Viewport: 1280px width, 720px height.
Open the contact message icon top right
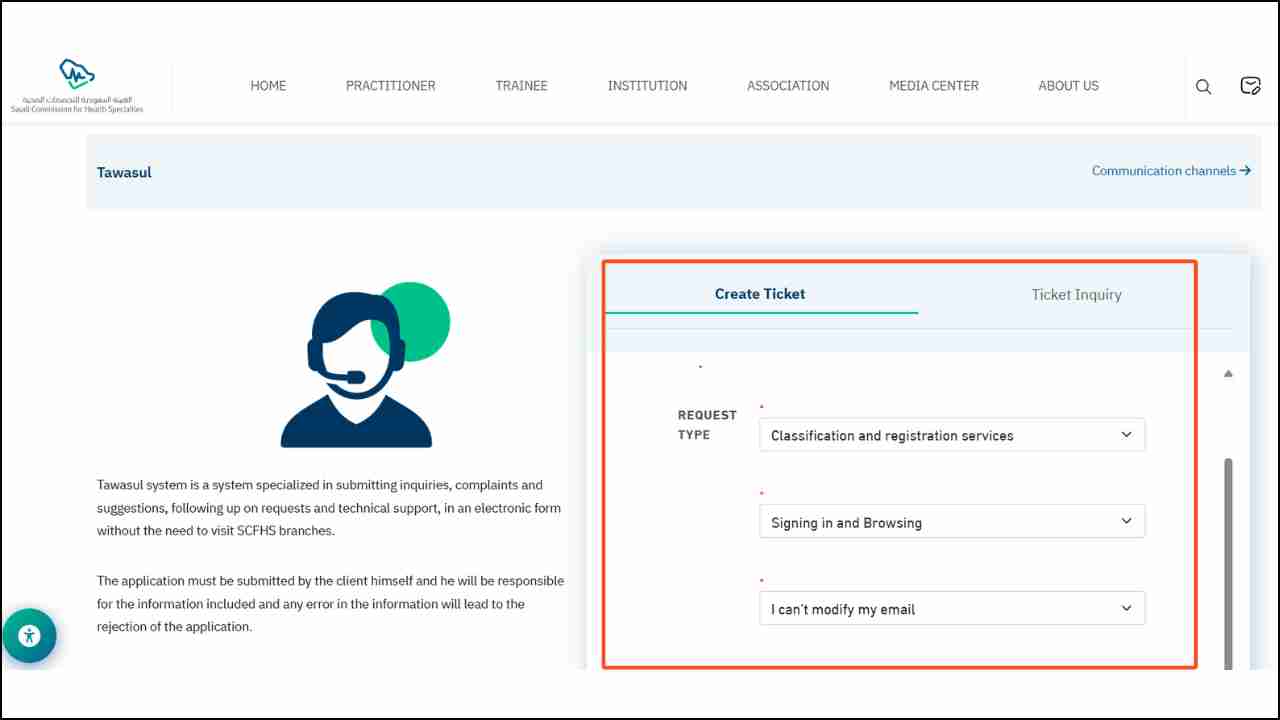[x=1250, y=86]
